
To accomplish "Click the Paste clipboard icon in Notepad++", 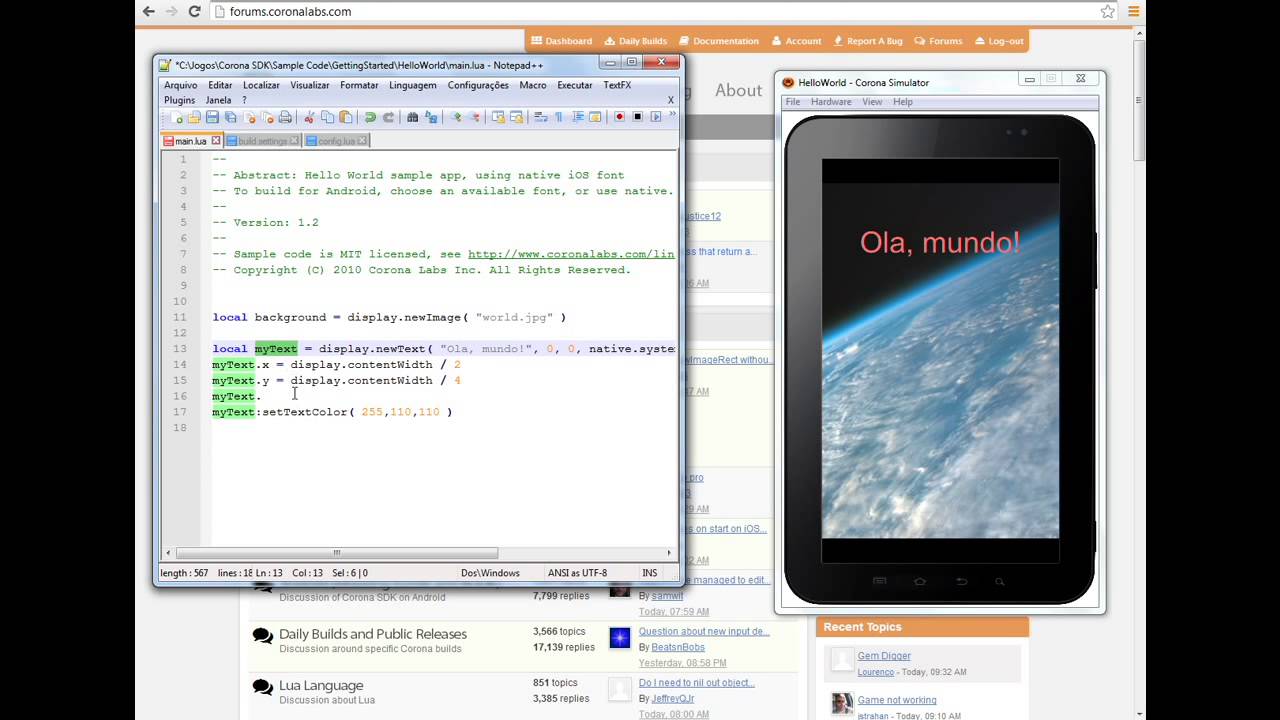I will 346,117.
